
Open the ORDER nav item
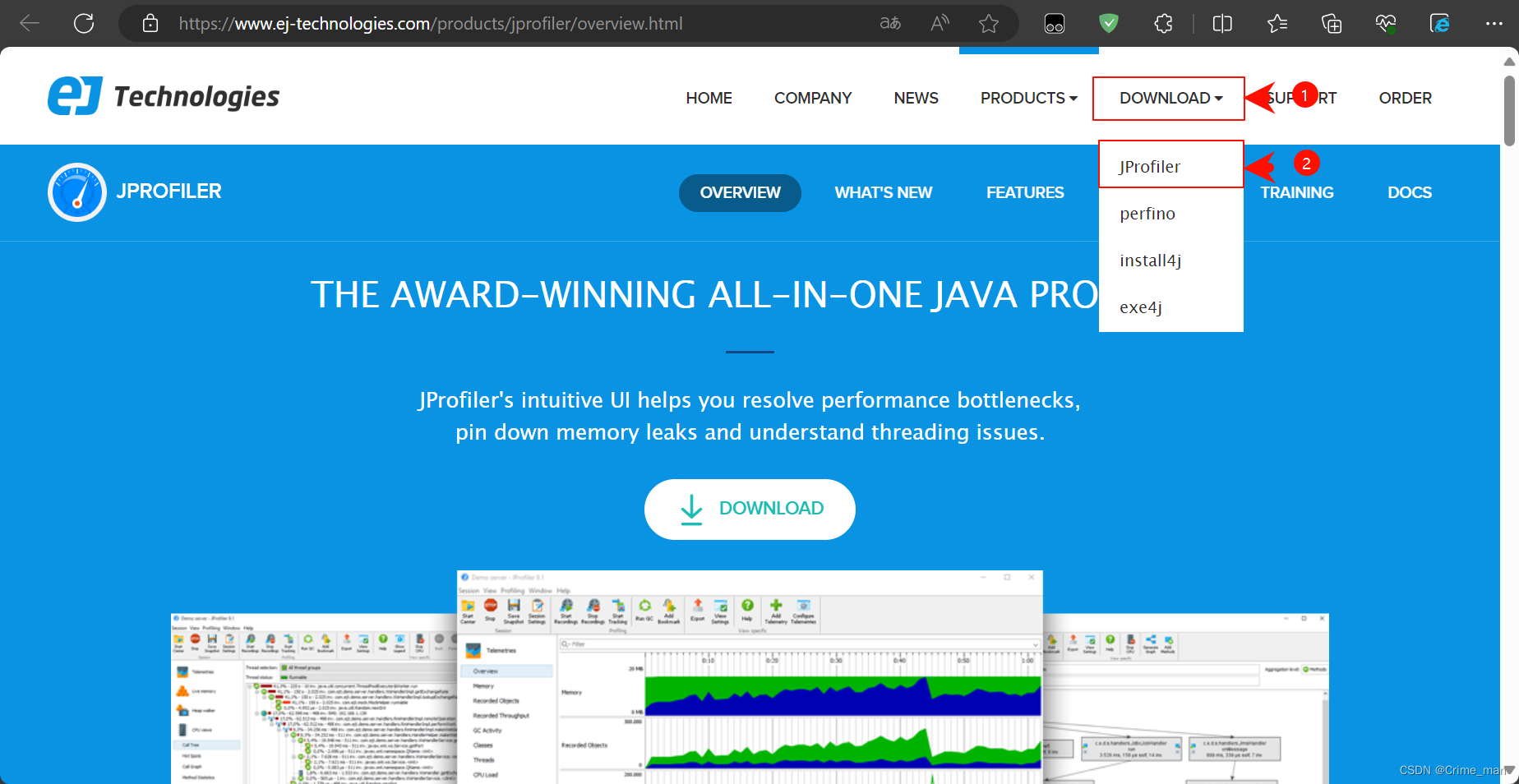(x=1405, y=98)
